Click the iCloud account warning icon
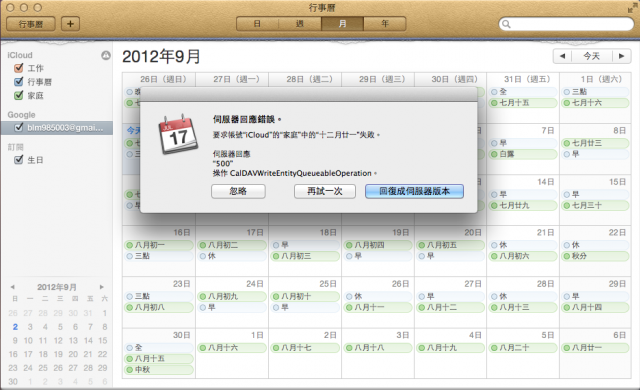Image resolution: width=640 pixels, height=390 pixels. (106, 55)
